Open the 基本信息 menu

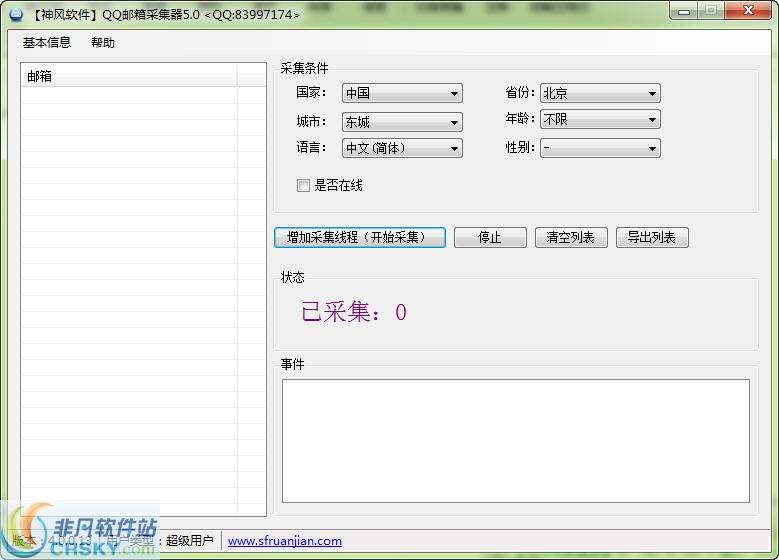tap(47, 43)
